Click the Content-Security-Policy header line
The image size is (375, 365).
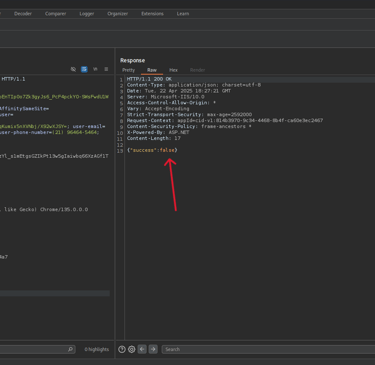pos(189,127)
